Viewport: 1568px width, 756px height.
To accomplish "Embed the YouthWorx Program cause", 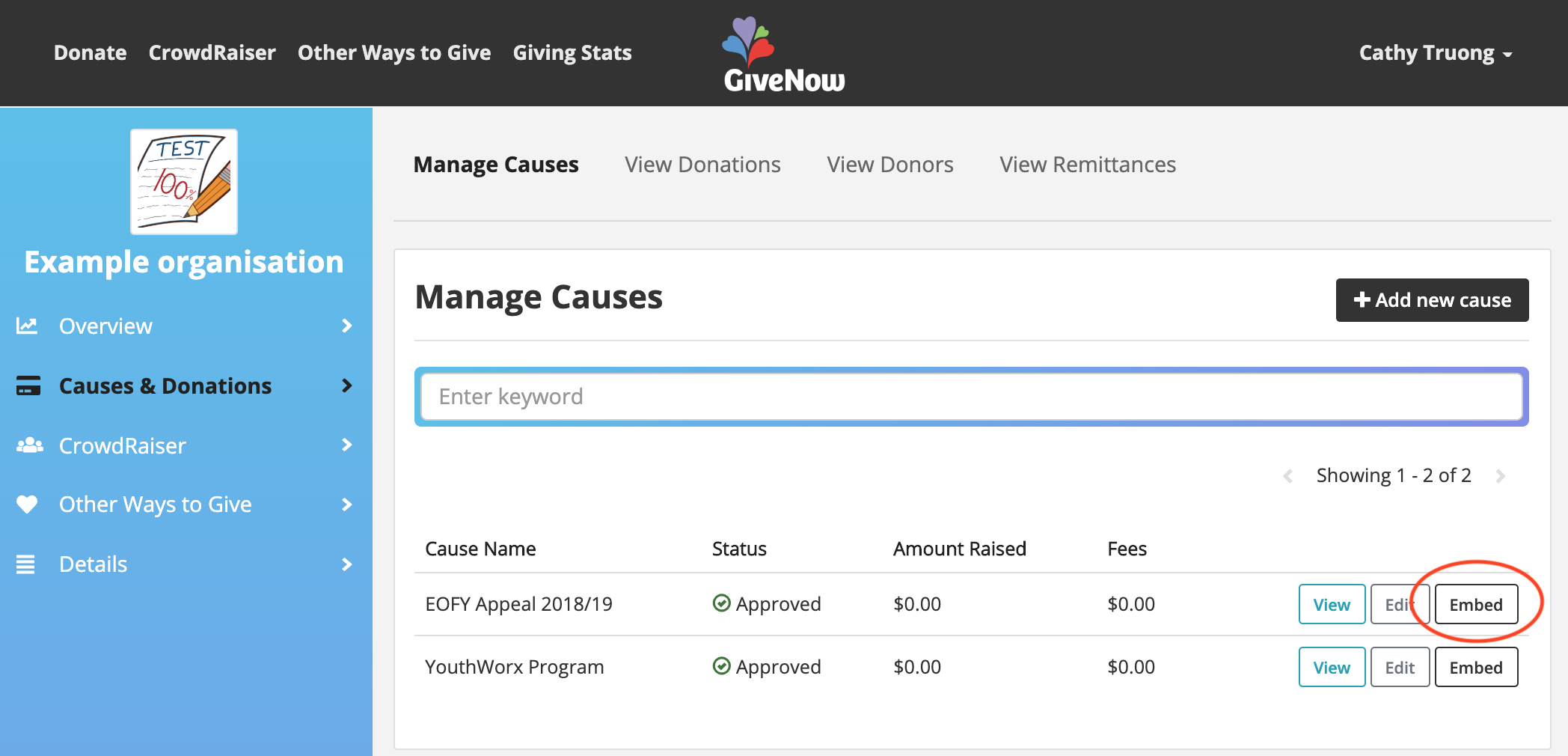I will point(1476,667).
